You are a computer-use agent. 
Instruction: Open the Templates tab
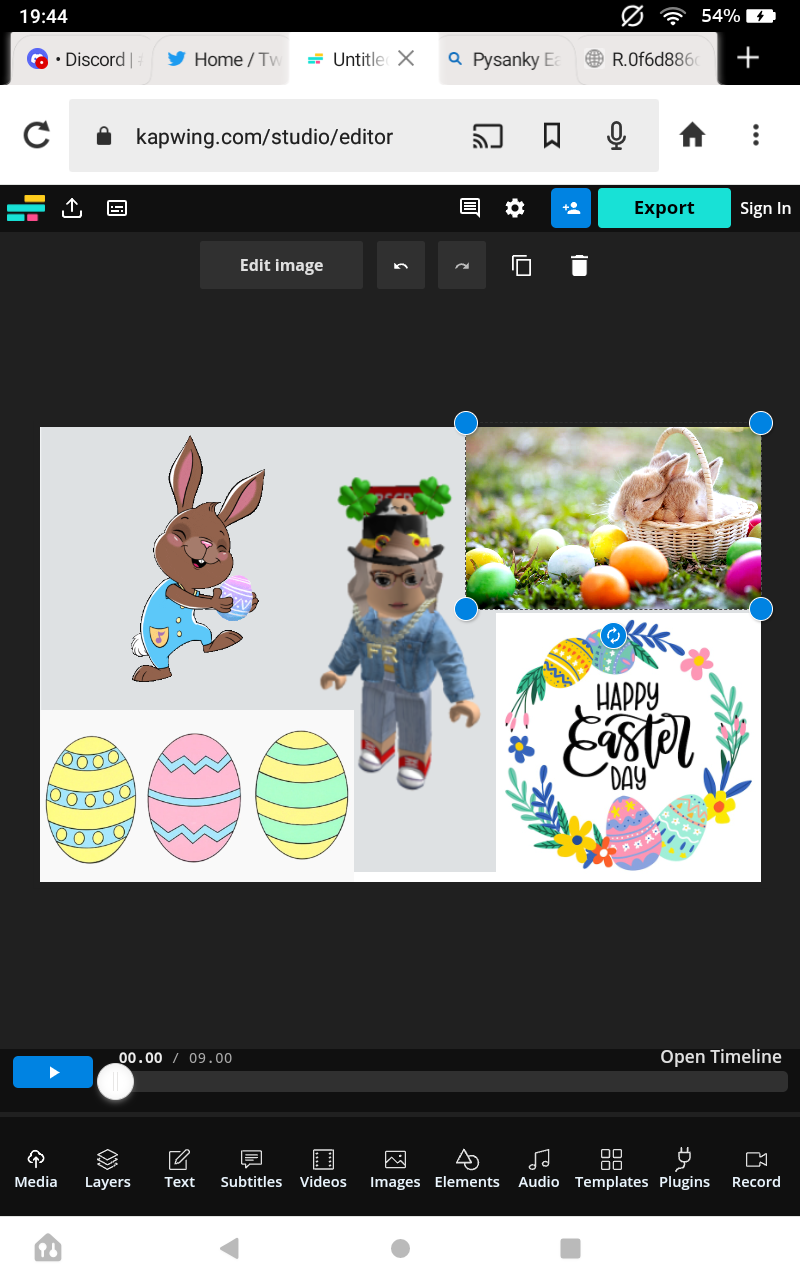[611, 1169]
